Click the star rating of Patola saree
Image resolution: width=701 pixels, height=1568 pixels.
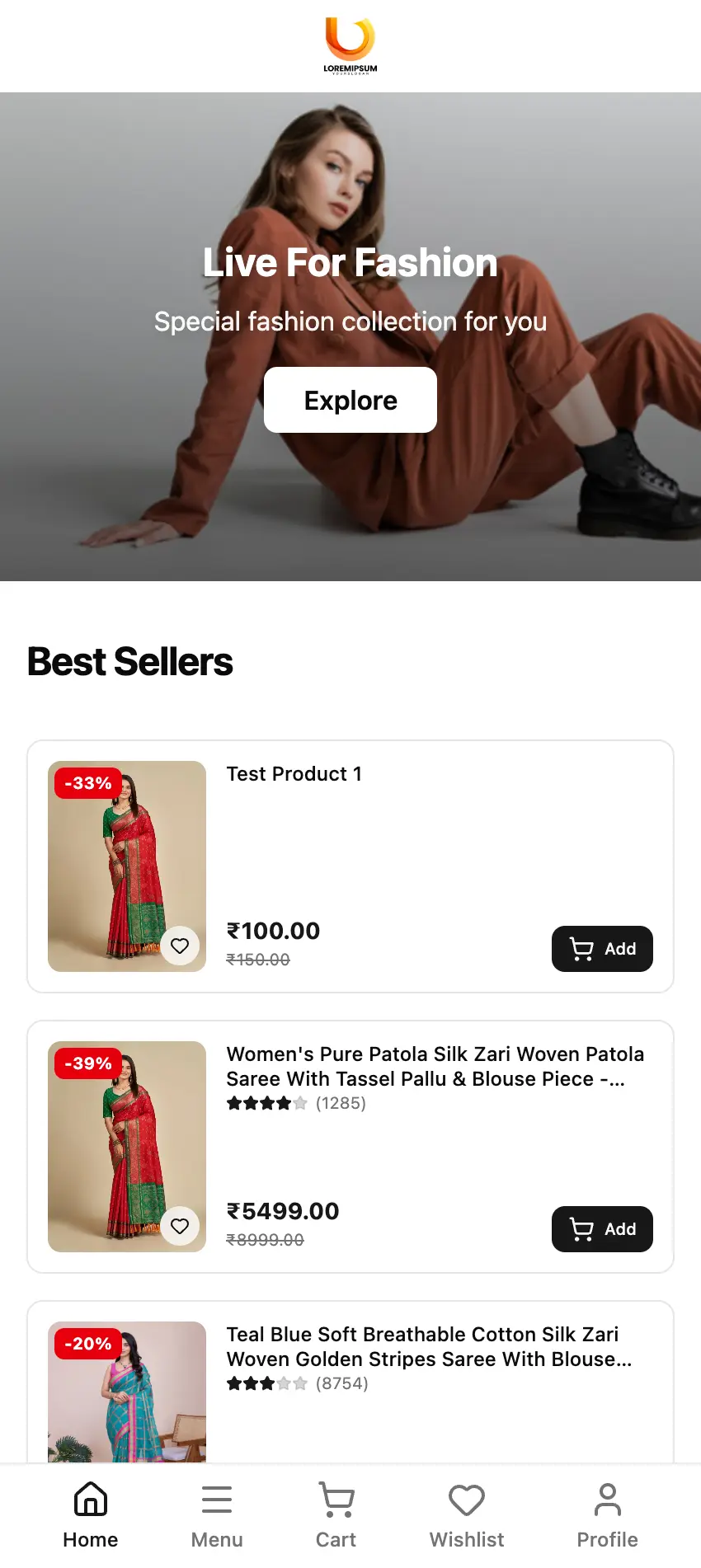click(x=266, y=1103)
